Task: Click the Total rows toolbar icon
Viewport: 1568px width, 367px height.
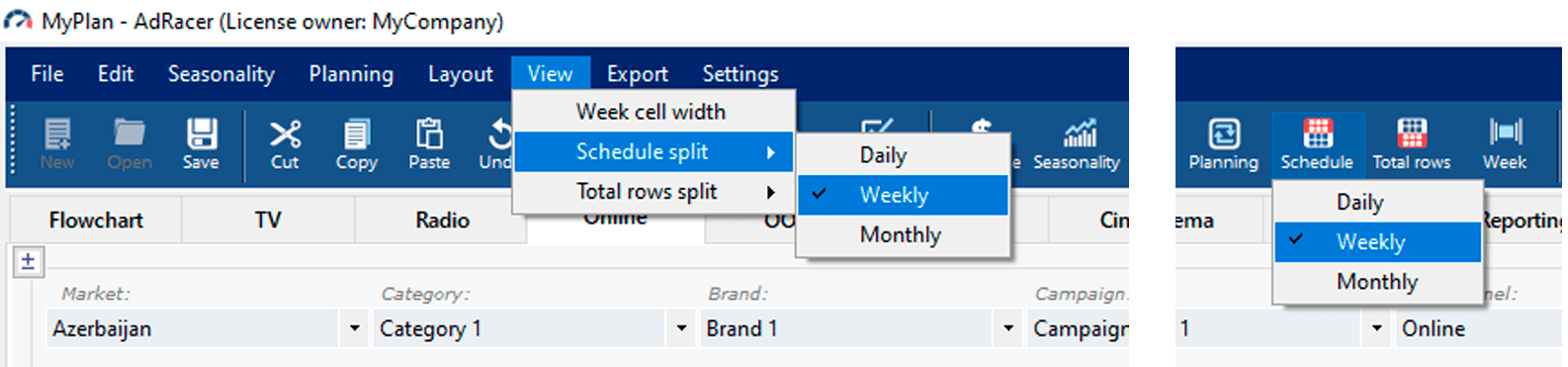Action: 1412,144
